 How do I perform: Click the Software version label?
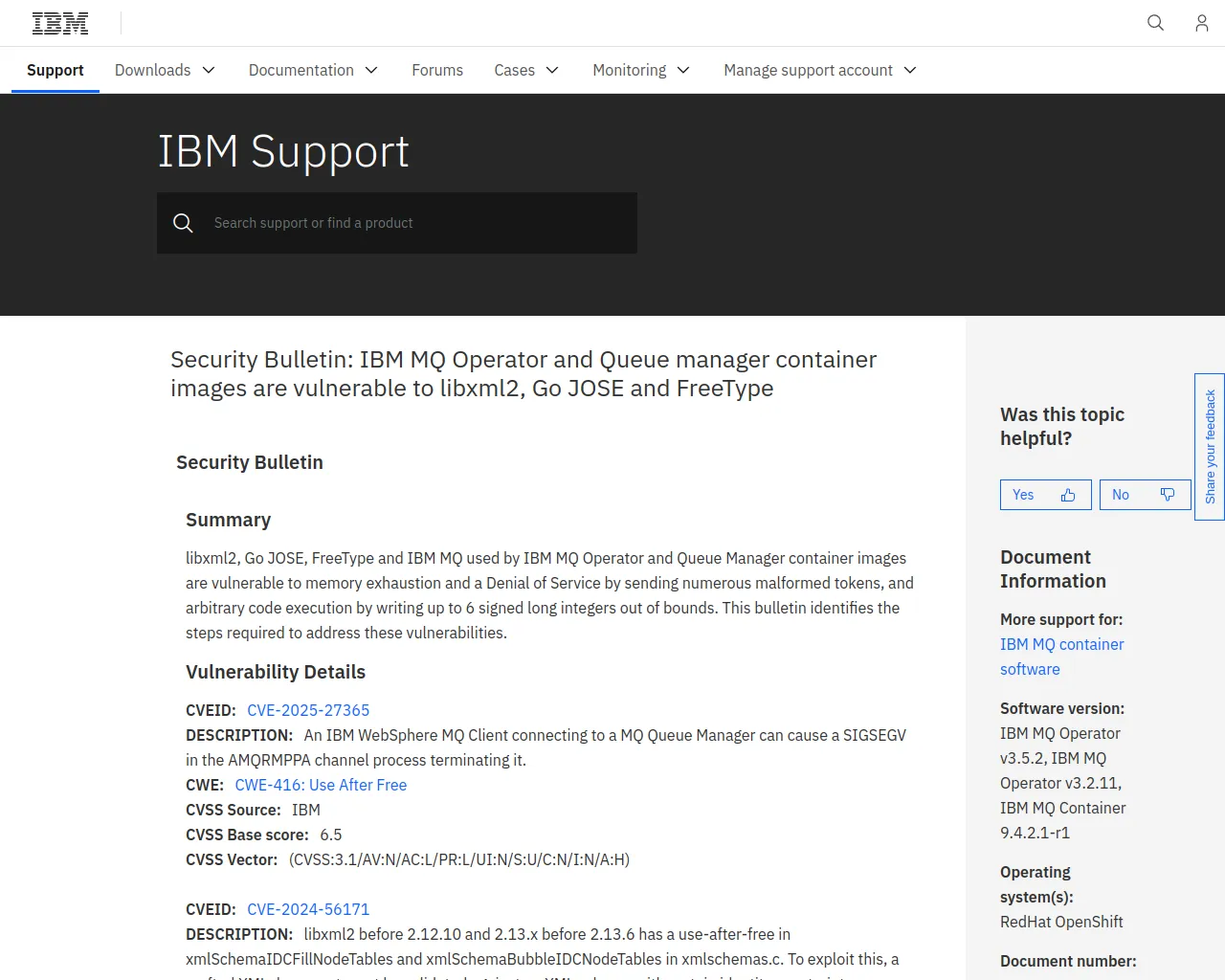[1062, 708]
